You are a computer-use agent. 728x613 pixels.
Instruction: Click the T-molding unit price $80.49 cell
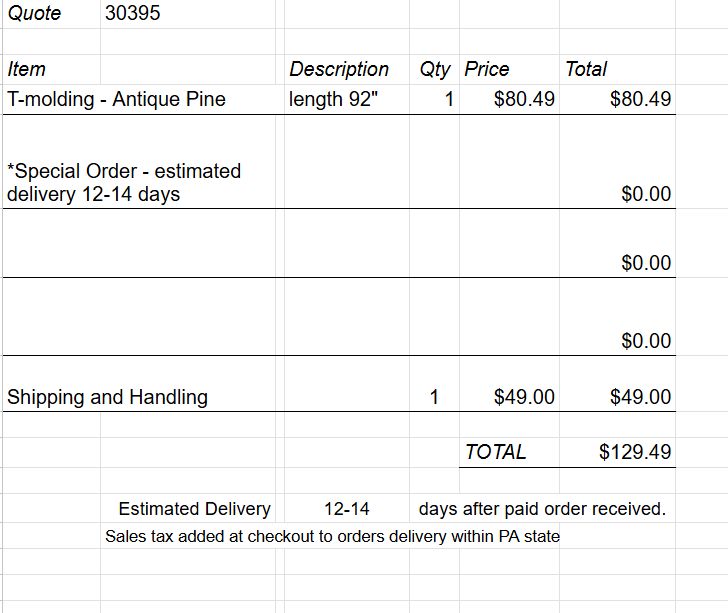tap(524, 99)
